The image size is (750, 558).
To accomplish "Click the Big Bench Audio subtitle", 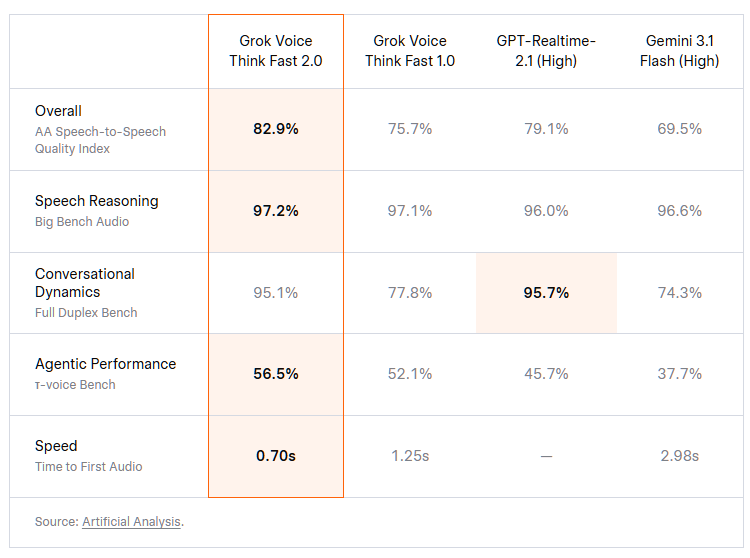I will point(82,222).
